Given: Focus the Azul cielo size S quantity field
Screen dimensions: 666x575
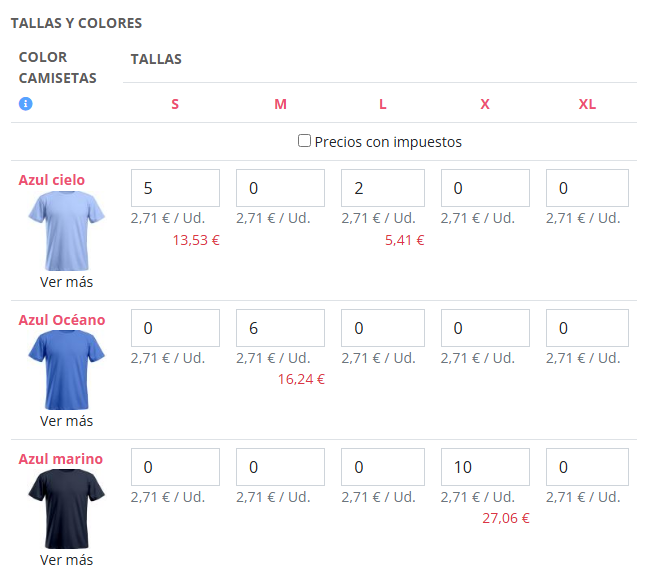Looking at the screenshot, I should pos(175,188).
